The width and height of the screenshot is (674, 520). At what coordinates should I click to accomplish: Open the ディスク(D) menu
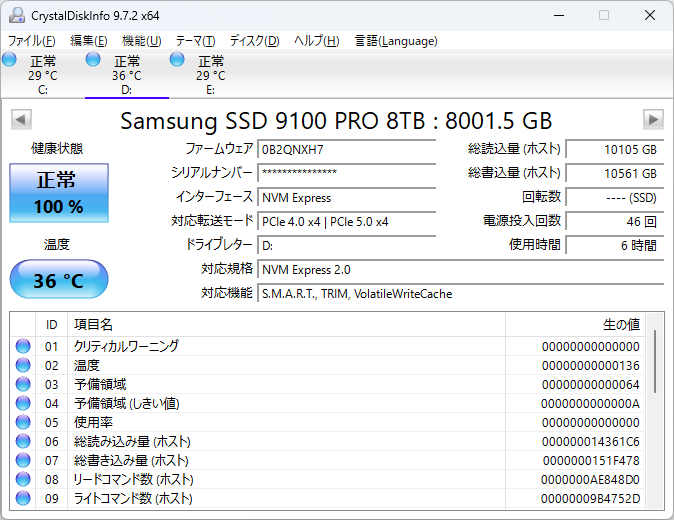(x=254, y=41)
